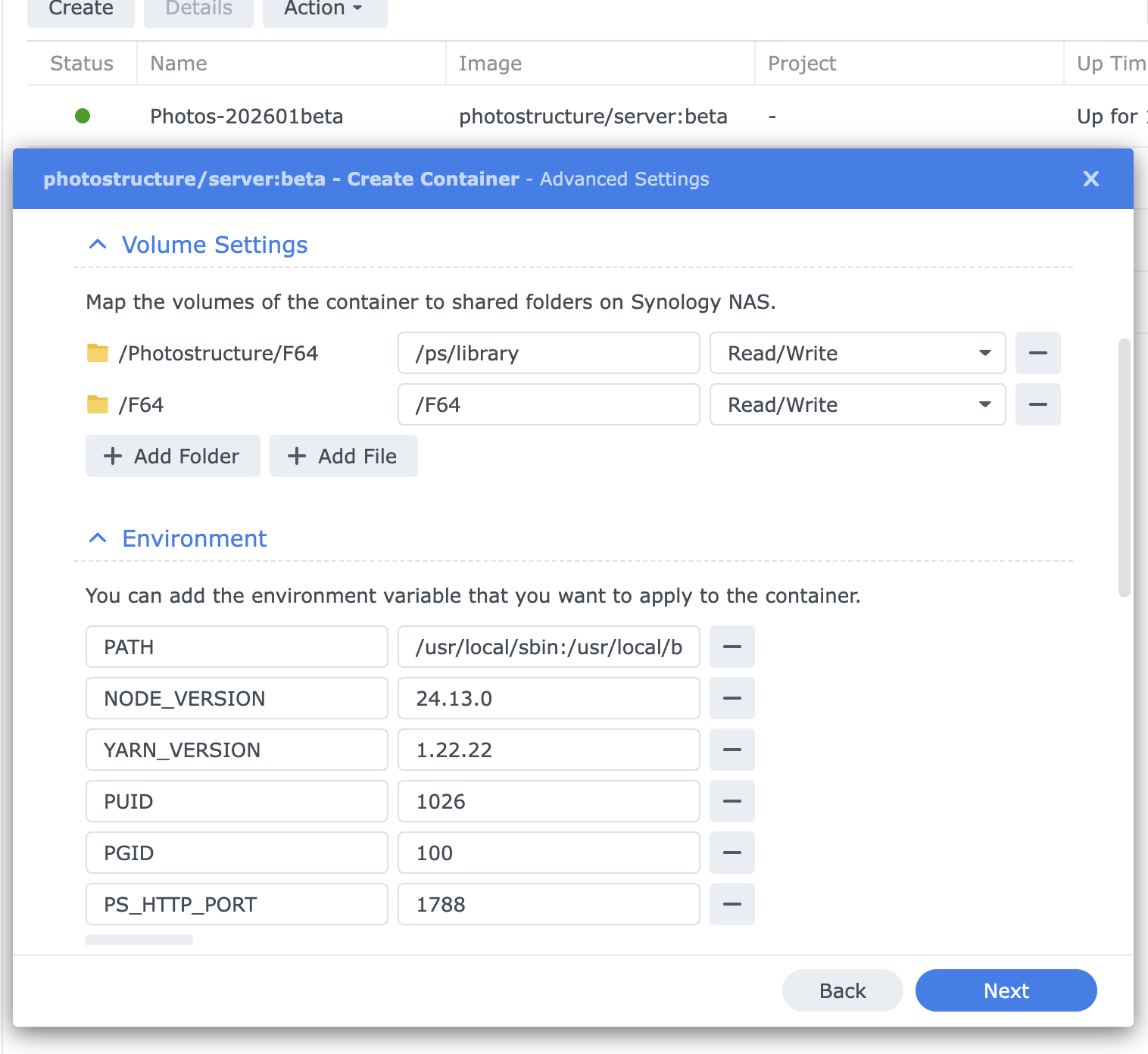This screenshot has height=1054, width=1148.
Task: Remove the NODE_VERSION environment variable
Action: coord(732,698)
